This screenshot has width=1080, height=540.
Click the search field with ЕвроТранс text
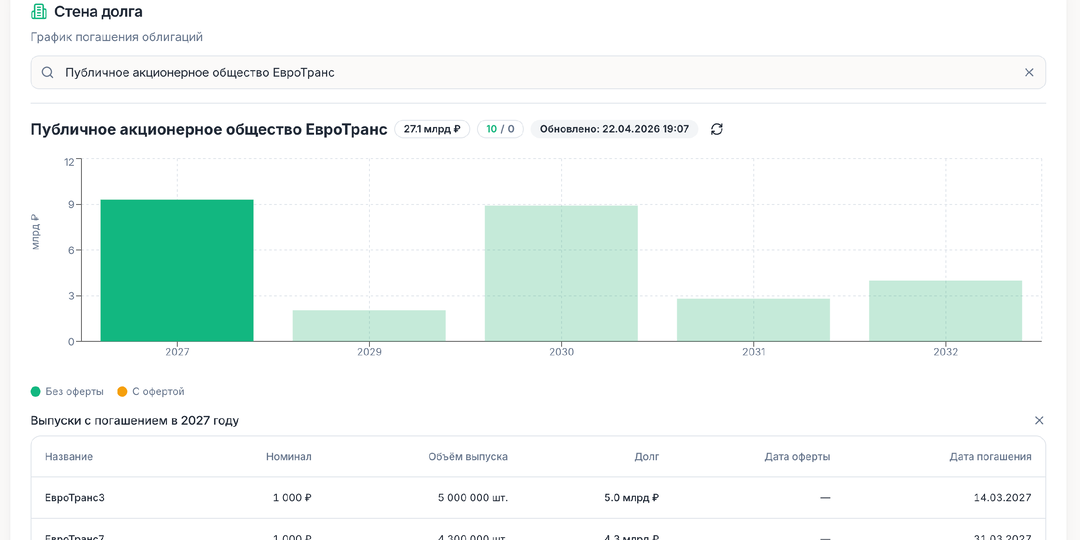click(x=538, y=72)
